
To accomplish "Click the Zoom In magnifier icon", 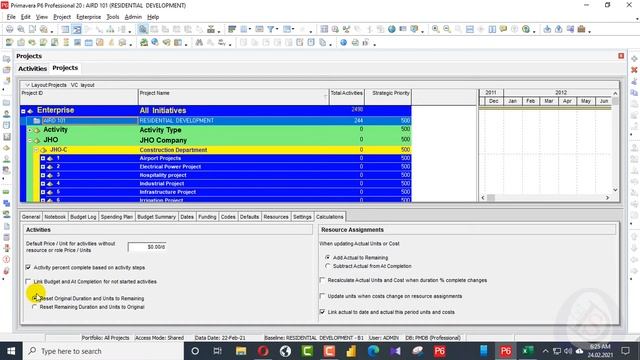I will 436,29.
